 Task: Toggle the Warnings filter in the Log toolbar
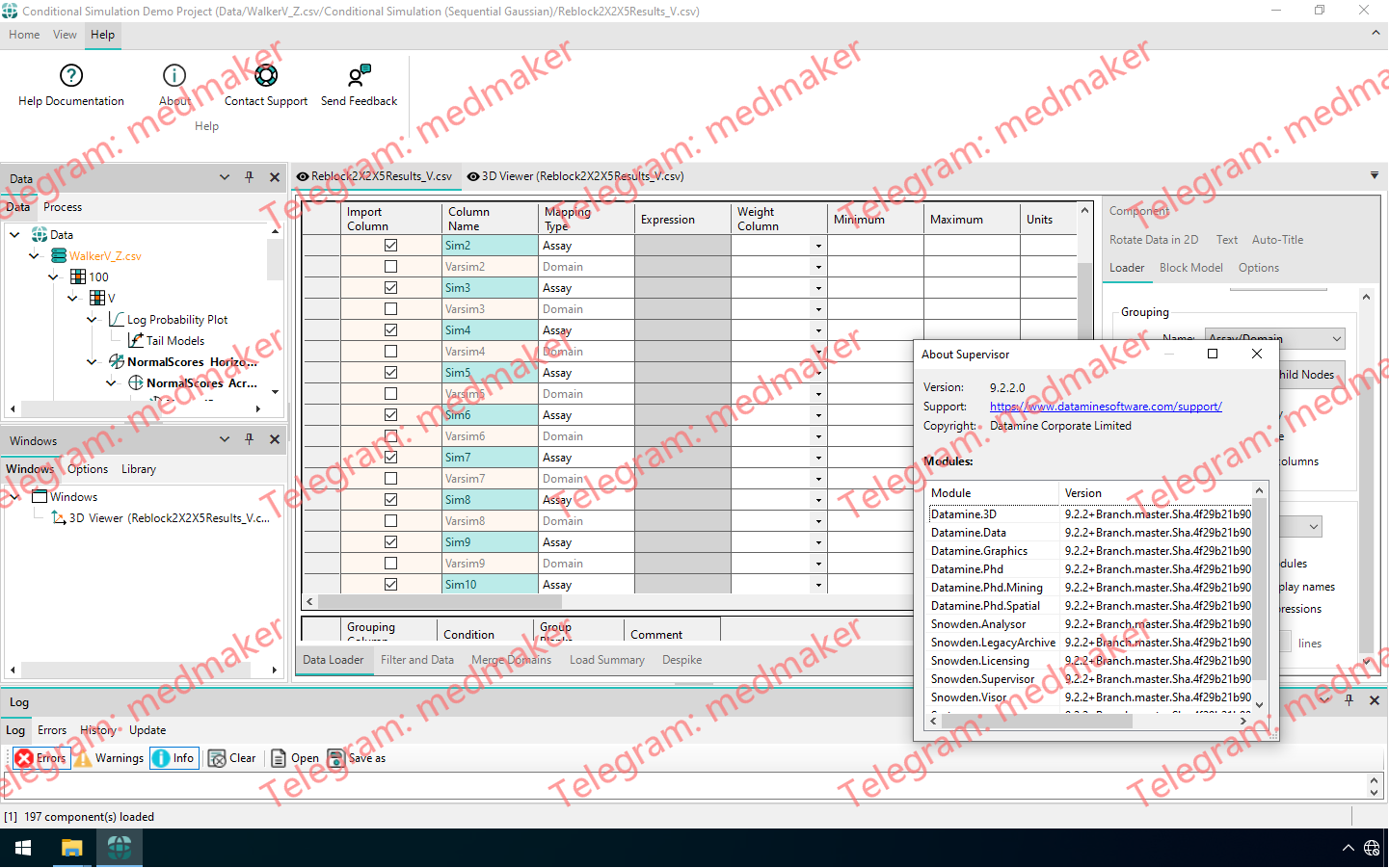[x=109, y=758]
